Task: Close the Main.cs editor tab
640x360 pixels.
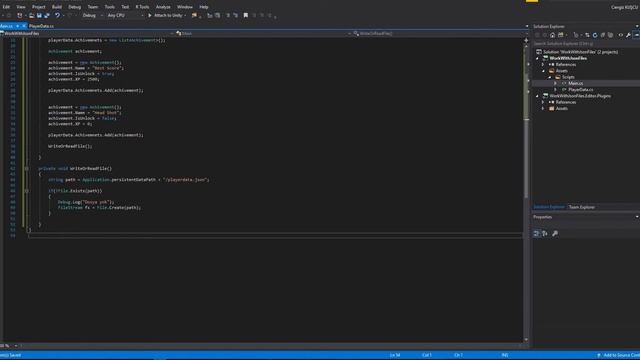Action: (x=24, y=26)
